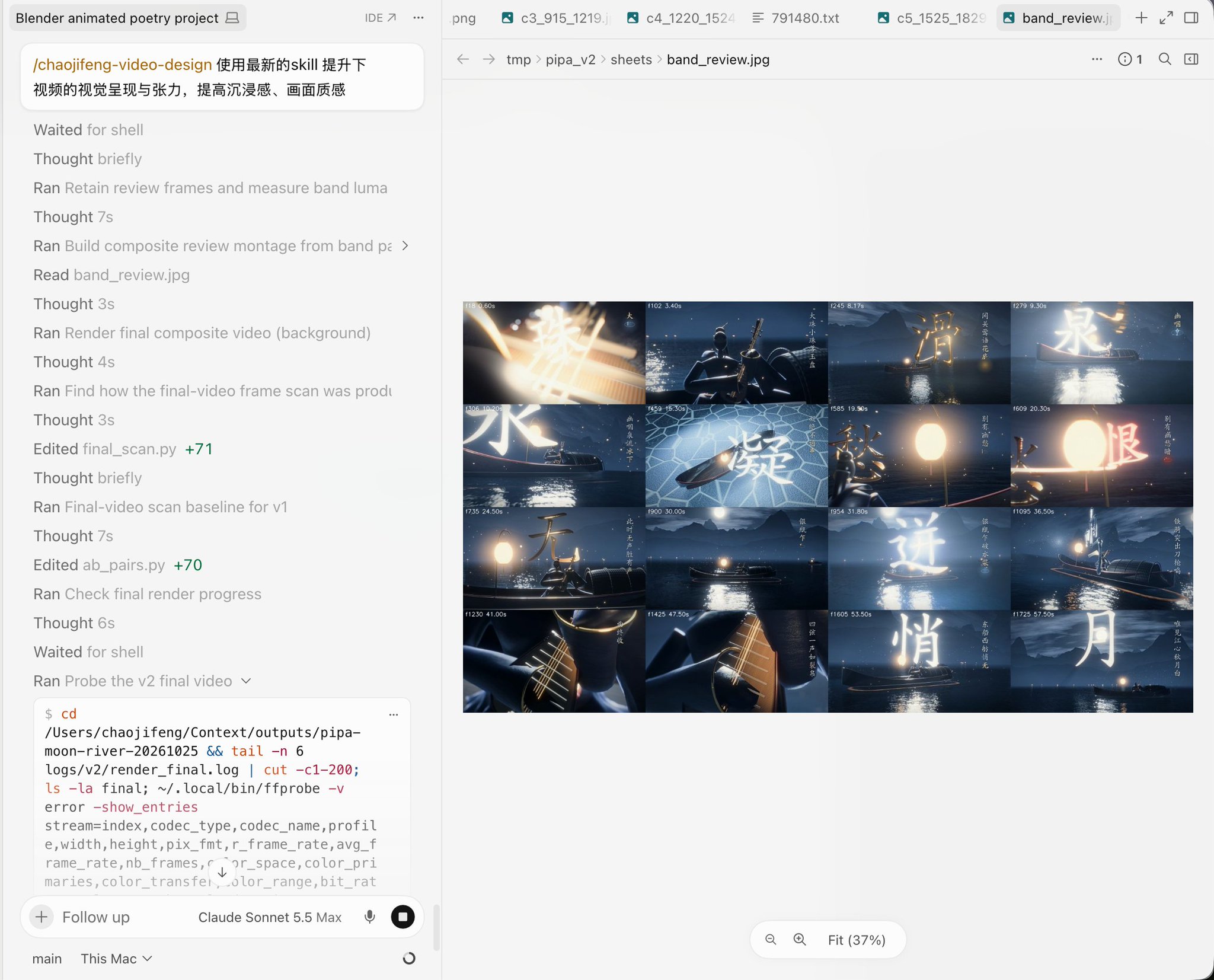
Task: Add a new tab with plus icon
Action: [x=1141, y=18]
